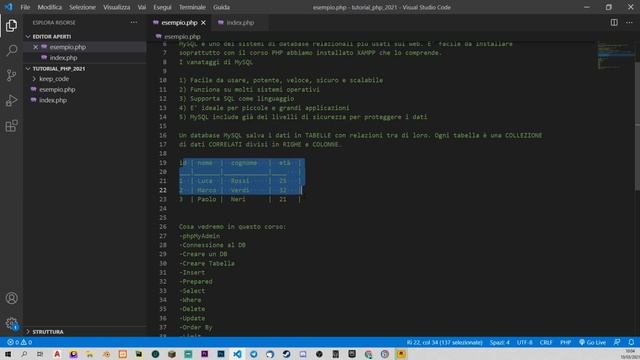Open the Esegui menu
Image resolution: width=640 pixels, height=360 pixels.
[162, 7]
